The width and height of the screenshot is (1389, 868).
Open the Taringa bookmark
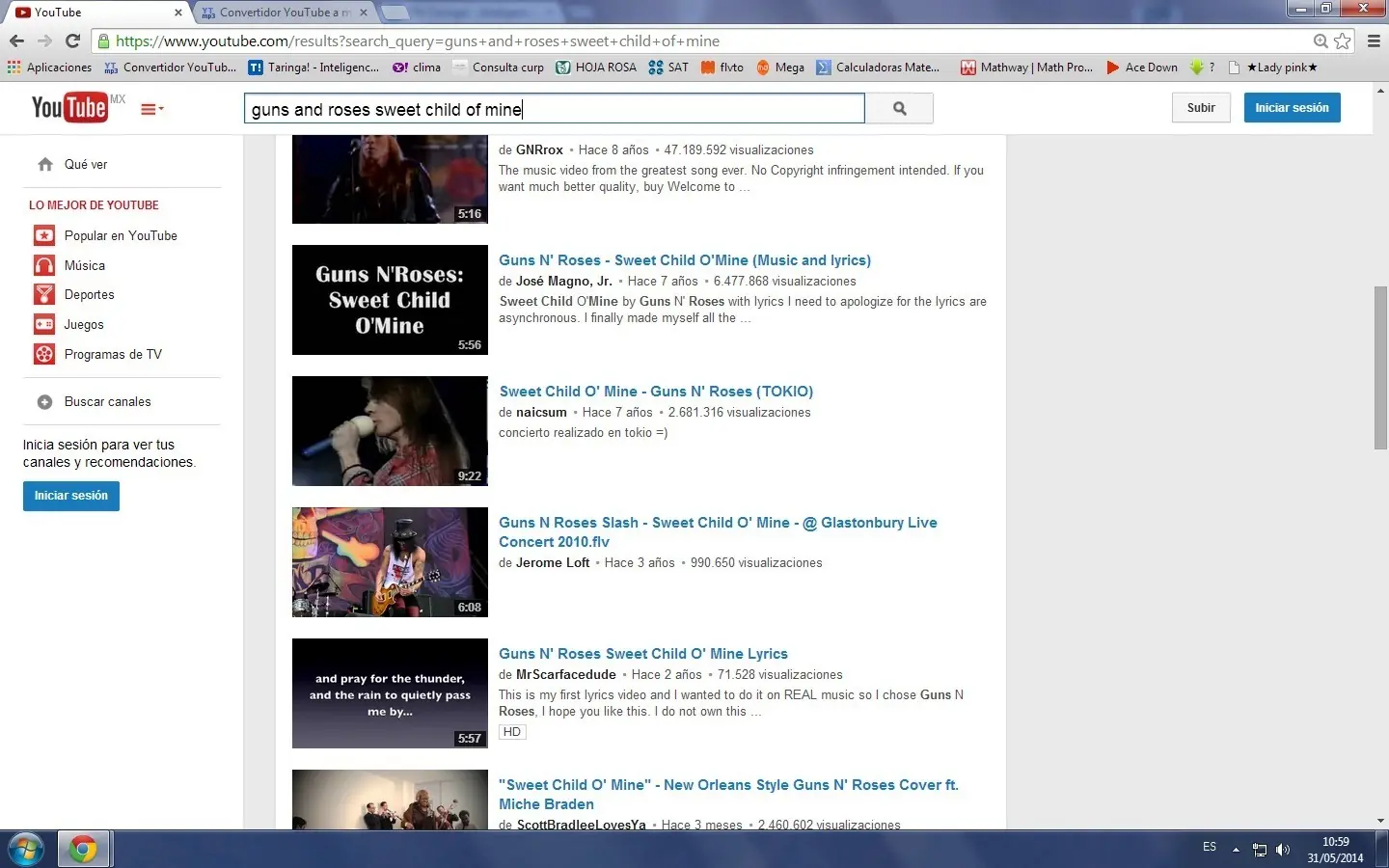pyautogui.click(x=313, y=68)
